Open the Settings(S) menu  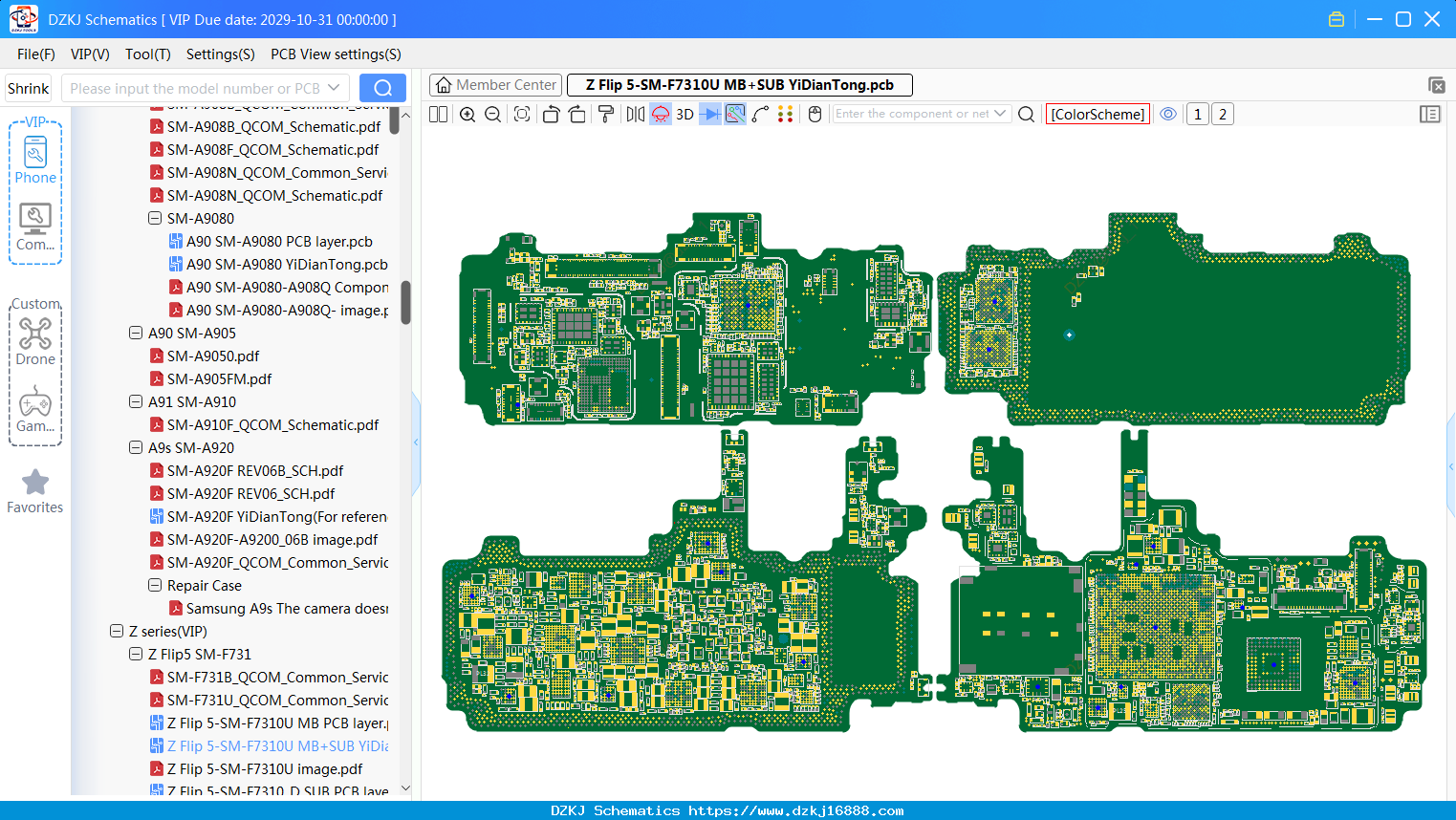coord(221,54)
